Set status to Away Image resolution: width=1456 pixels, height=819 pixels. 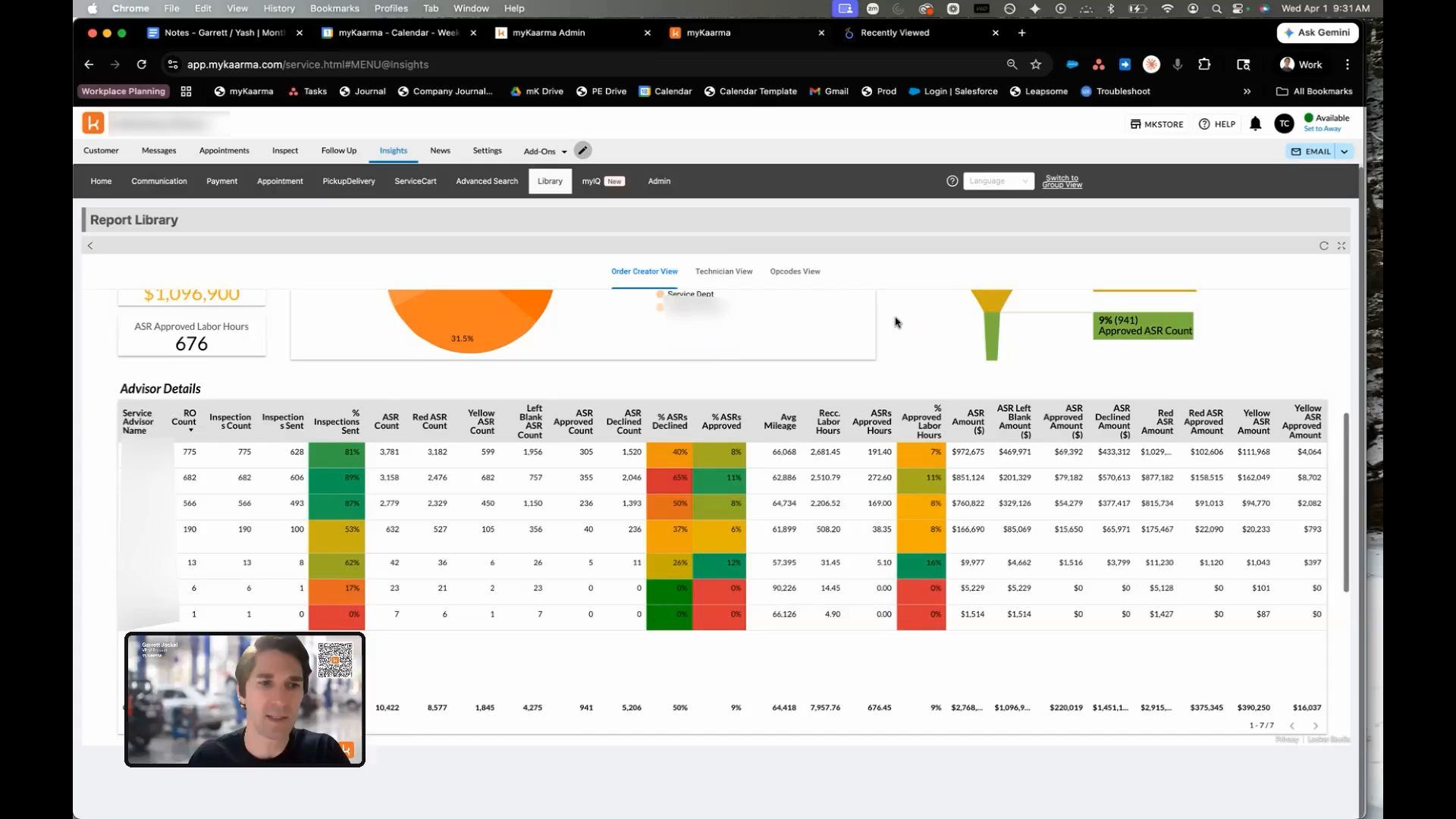1323,129
